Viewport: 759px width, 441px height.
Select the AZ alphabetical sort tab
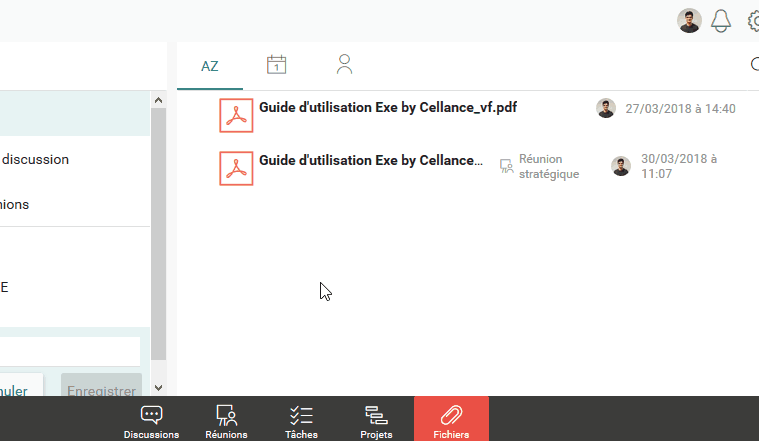pyautogui.click(x=210, y=66)
